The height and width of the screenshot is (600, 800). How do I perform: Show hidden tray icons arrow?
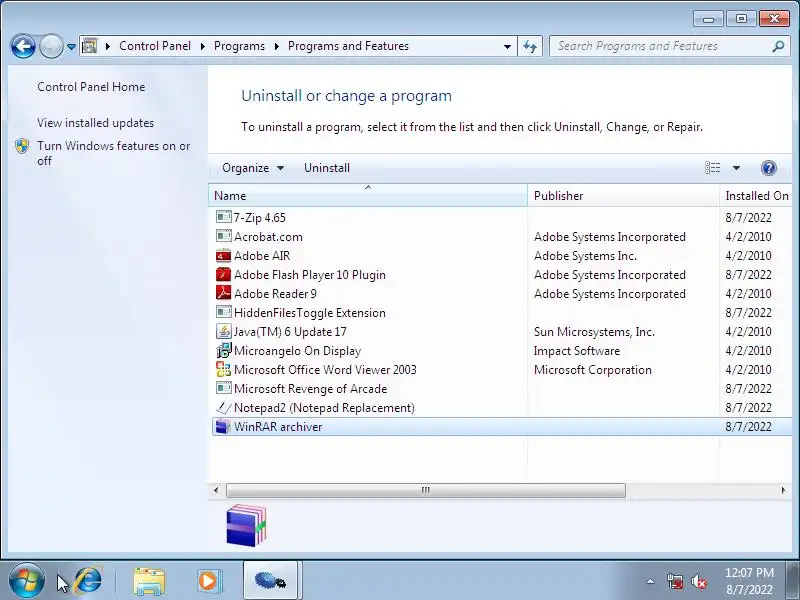coord(651,581)
